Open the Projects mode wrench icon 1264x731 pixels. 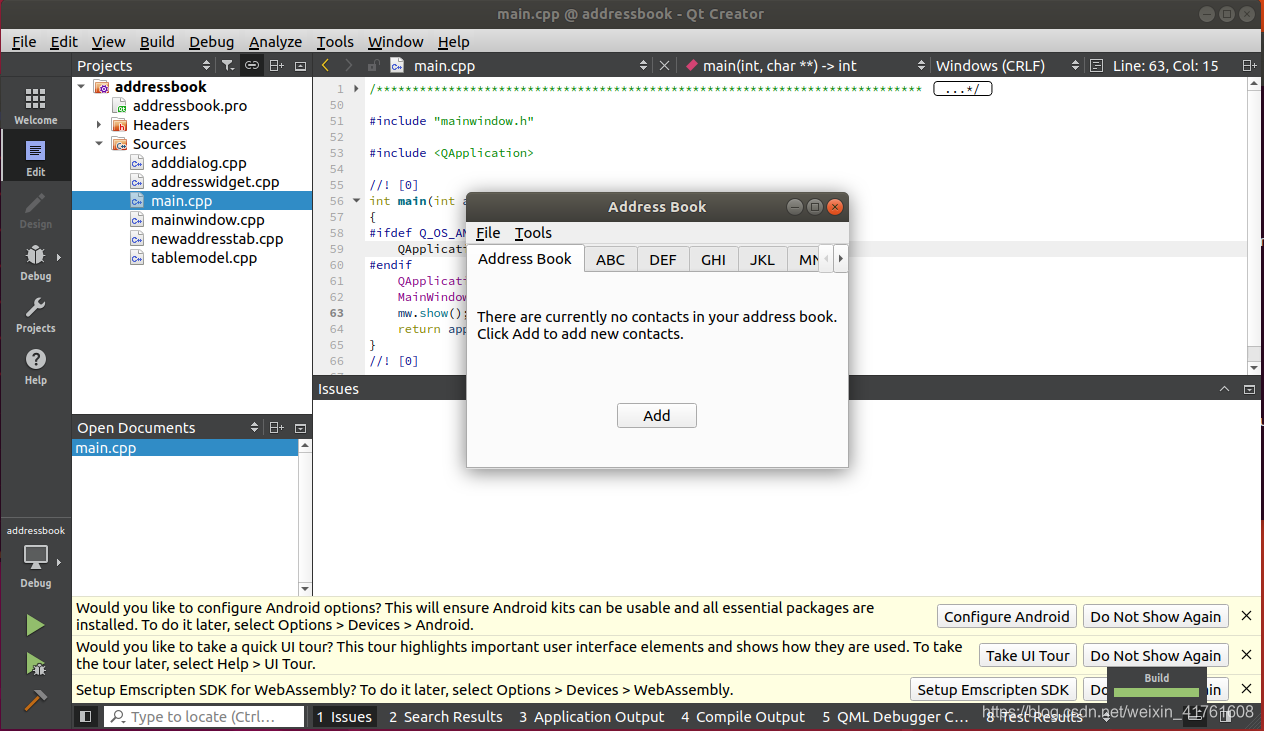(35, 314)
